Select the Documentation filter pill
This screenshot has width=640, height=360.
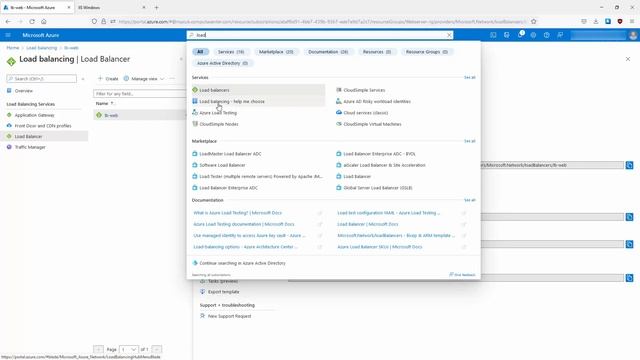[x=328, y=52]
